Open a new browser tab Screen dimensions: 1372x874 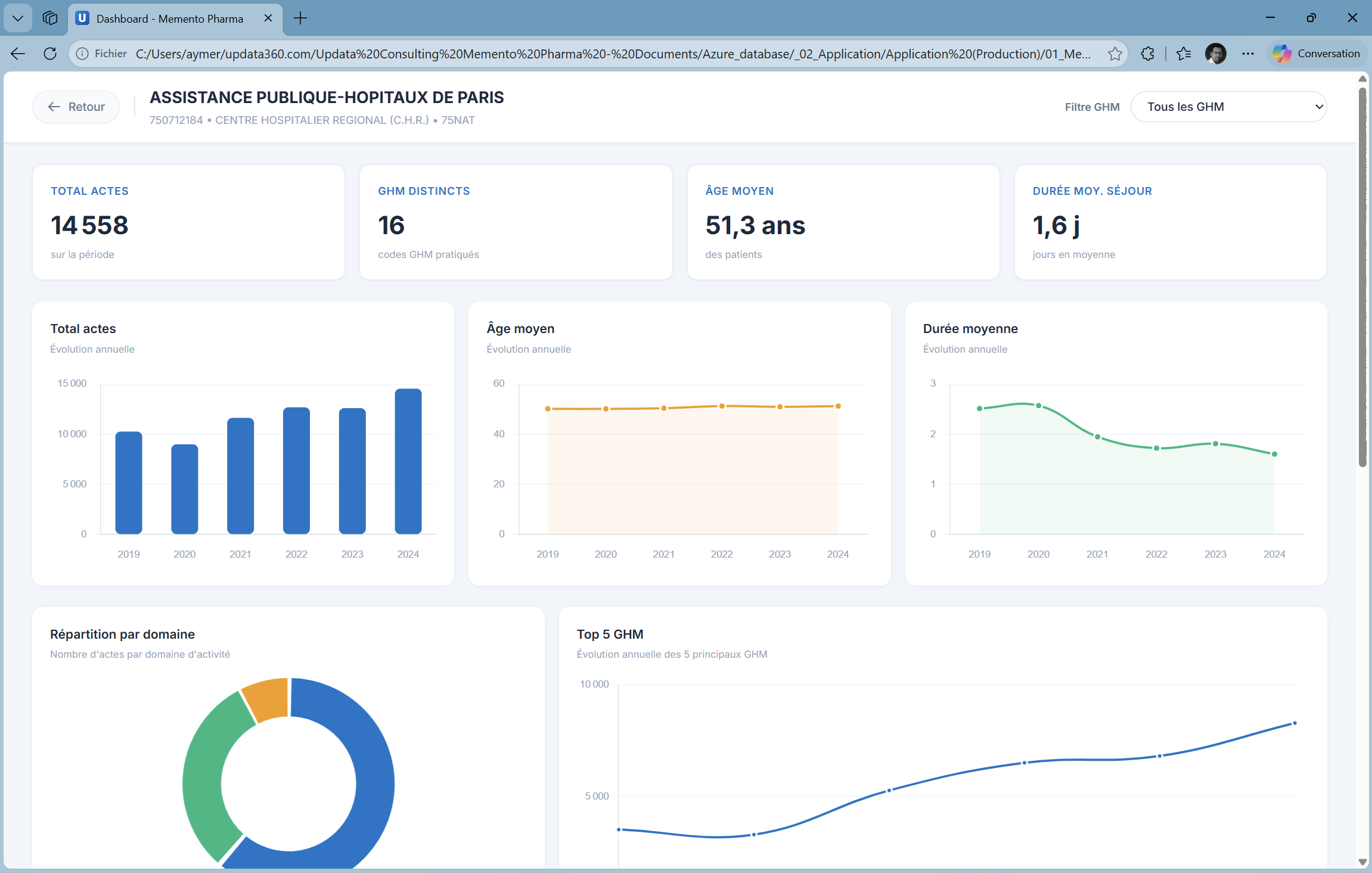[300, 18]
